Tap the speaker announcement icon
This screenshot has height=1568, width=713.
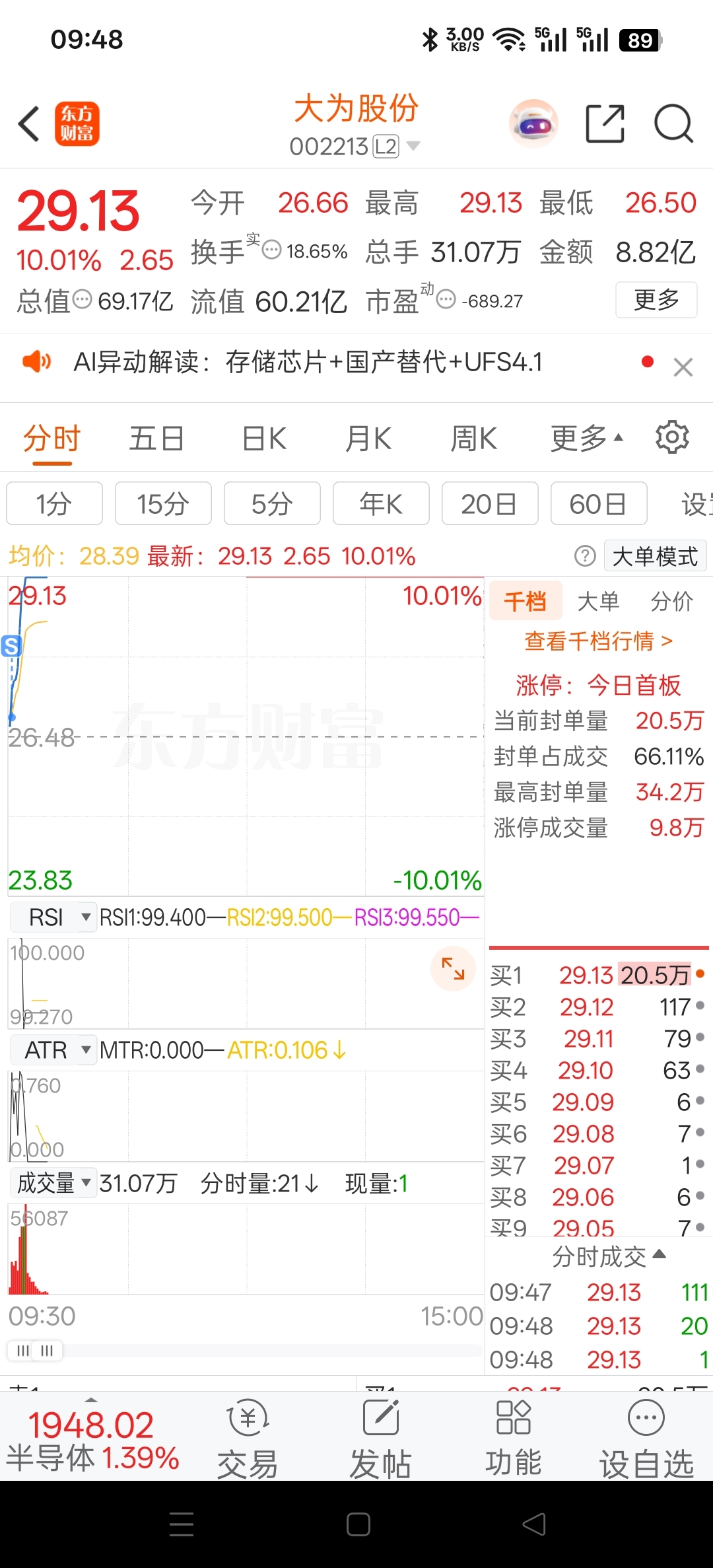pos(36,361)
